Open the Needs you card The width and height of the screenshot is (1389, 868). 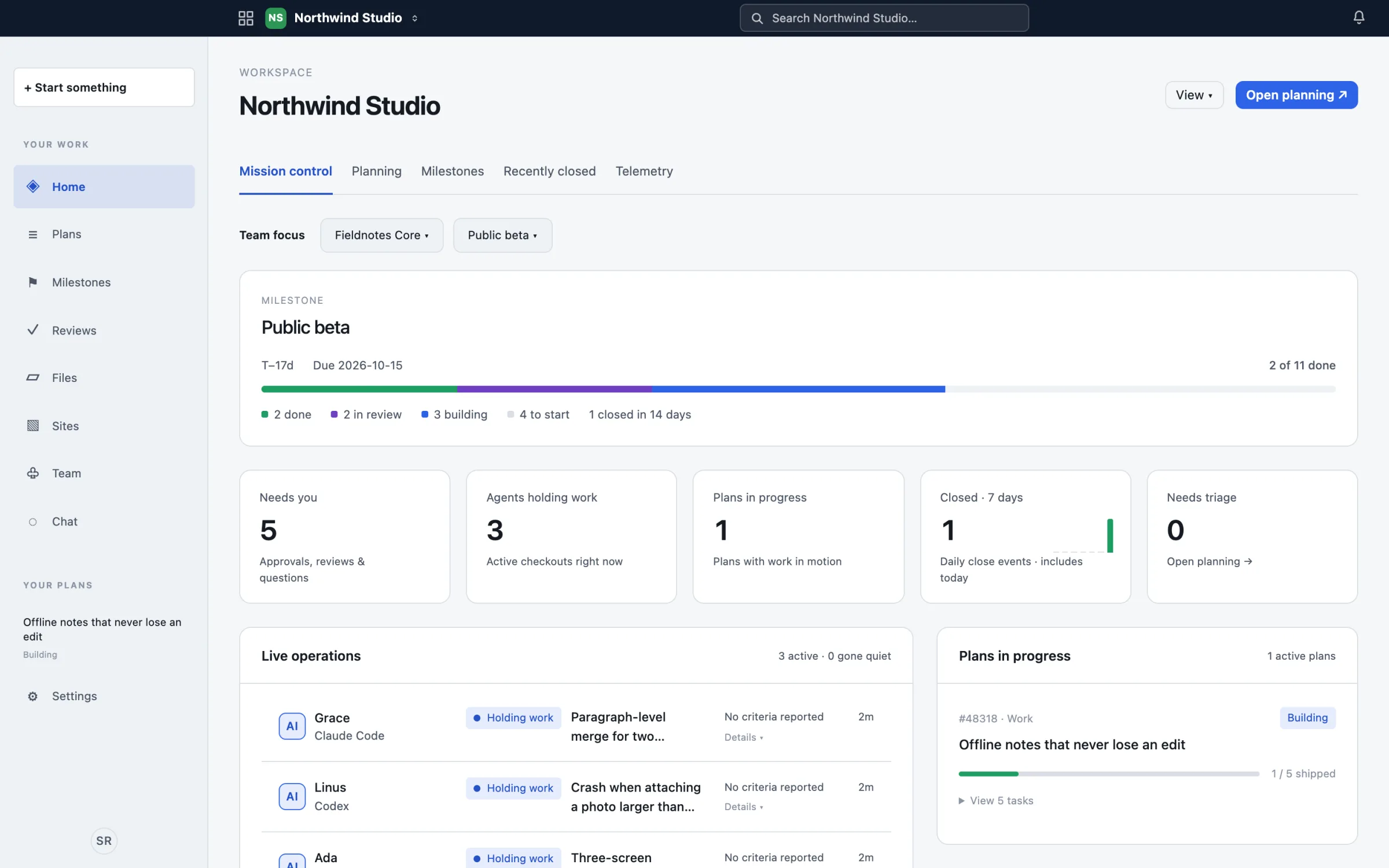(345, 536)
